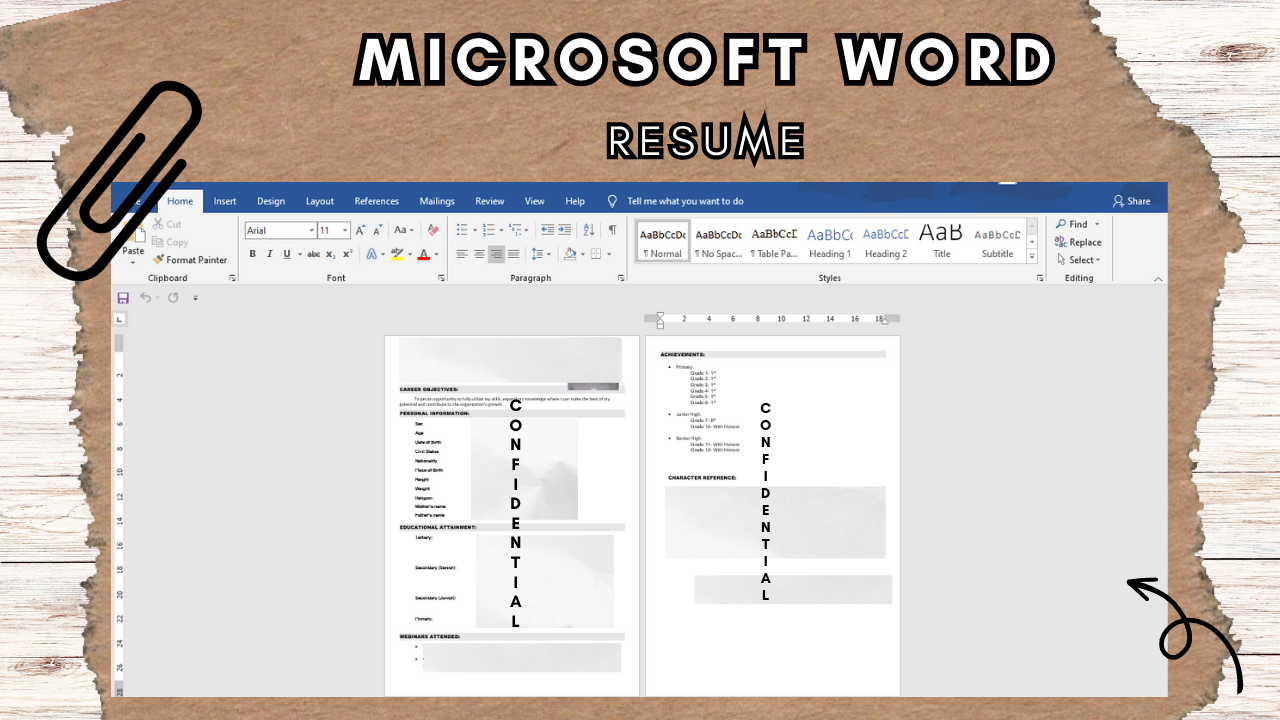The image size is (1280, 720).
Task: Open the Help tab
Action: 575,201
